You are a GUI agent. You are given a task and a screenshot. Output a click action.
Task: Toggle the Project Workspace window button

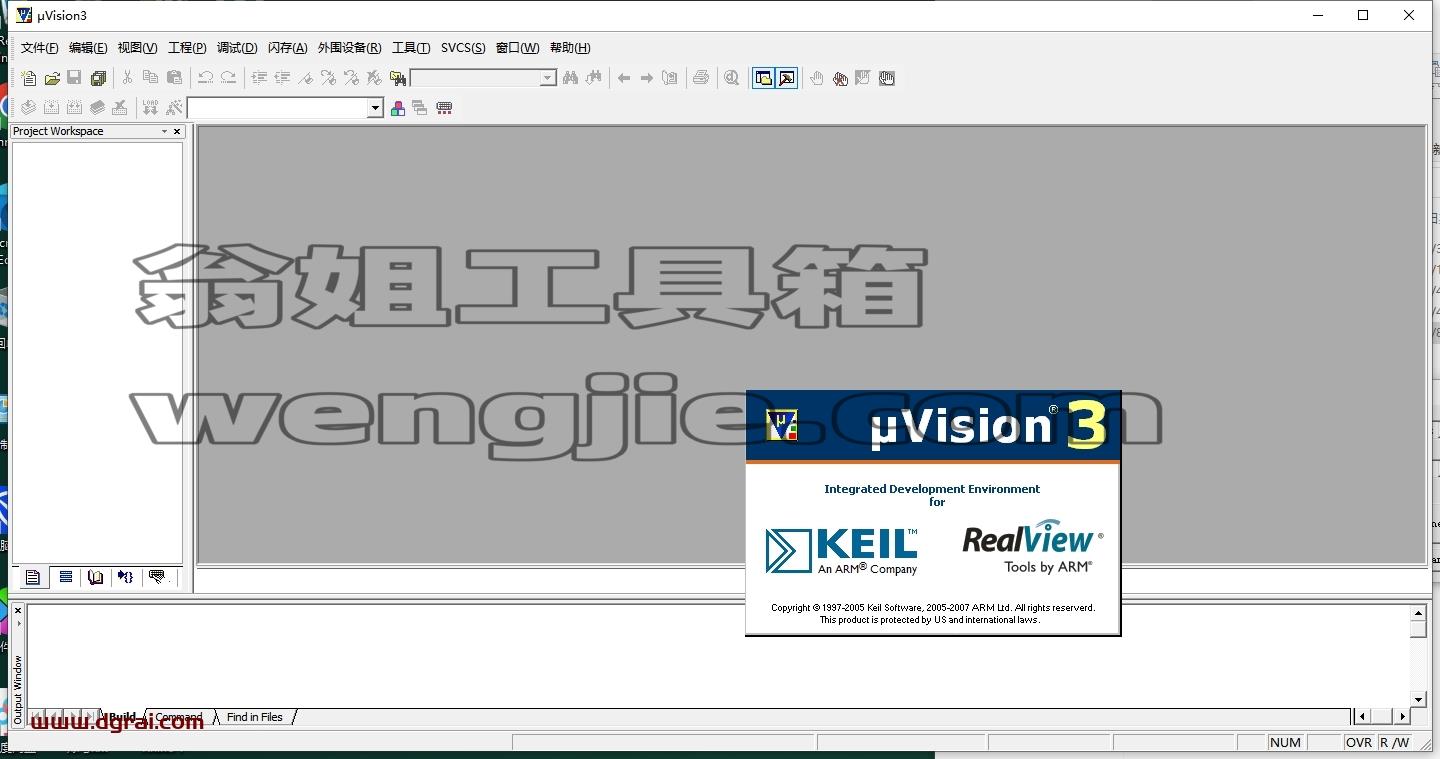tap(764, 78)
